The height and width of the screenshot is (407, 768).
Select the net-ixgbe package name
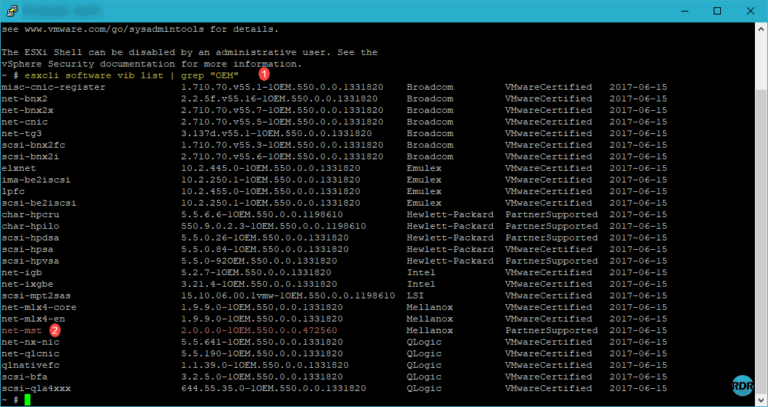[27, 284]
